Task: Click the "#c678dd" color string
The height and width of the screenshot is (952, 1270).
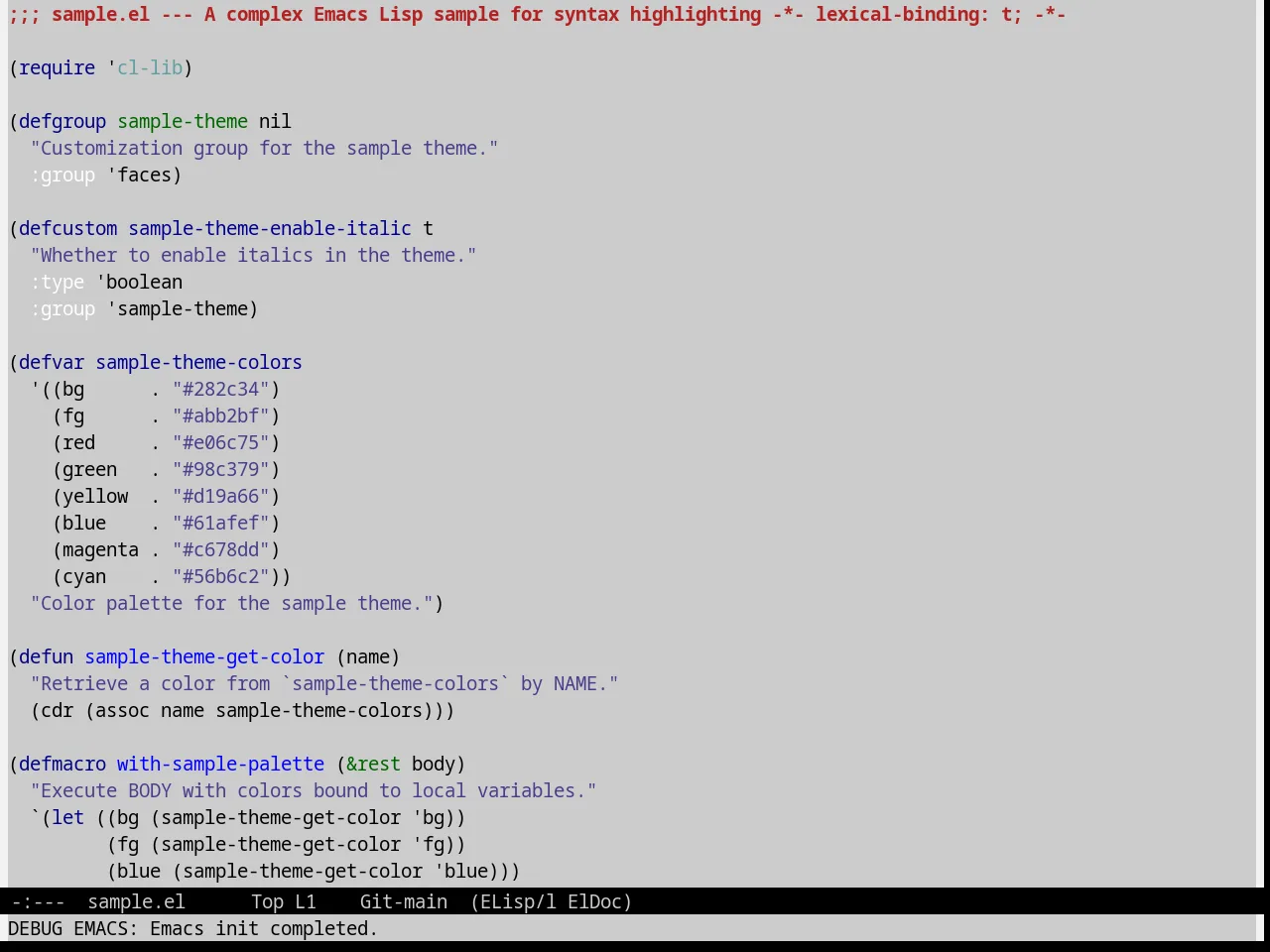Action: point(220,549)
